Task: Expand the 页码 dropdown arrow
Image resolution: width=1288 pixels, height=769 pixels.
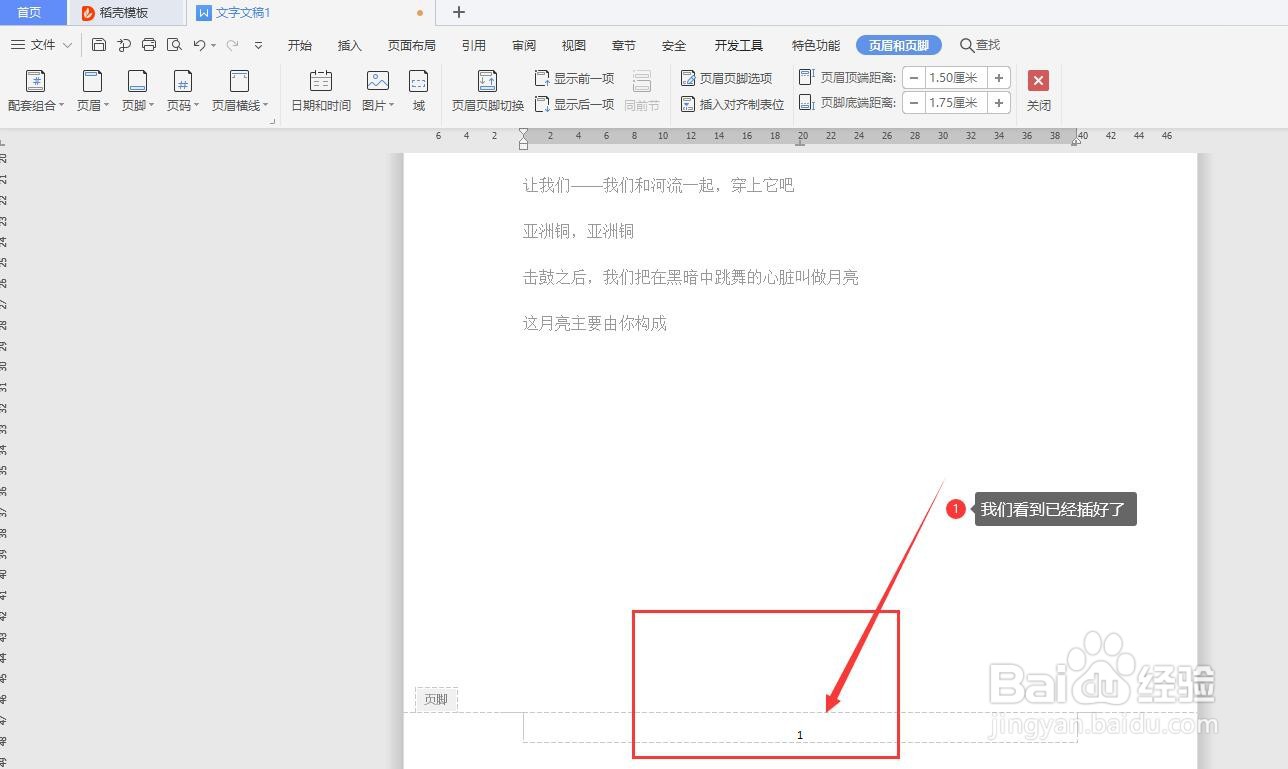Action: pos(196,106)
